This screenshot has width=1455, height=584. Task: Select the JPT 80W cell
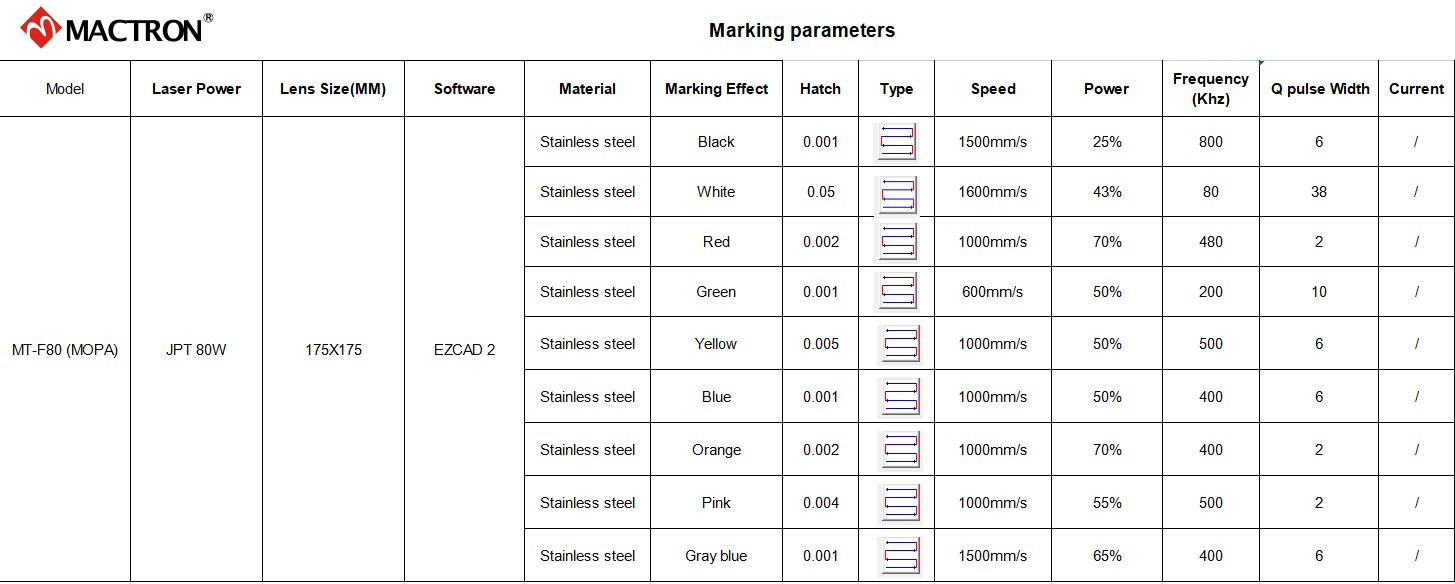[x=196, y=350]
